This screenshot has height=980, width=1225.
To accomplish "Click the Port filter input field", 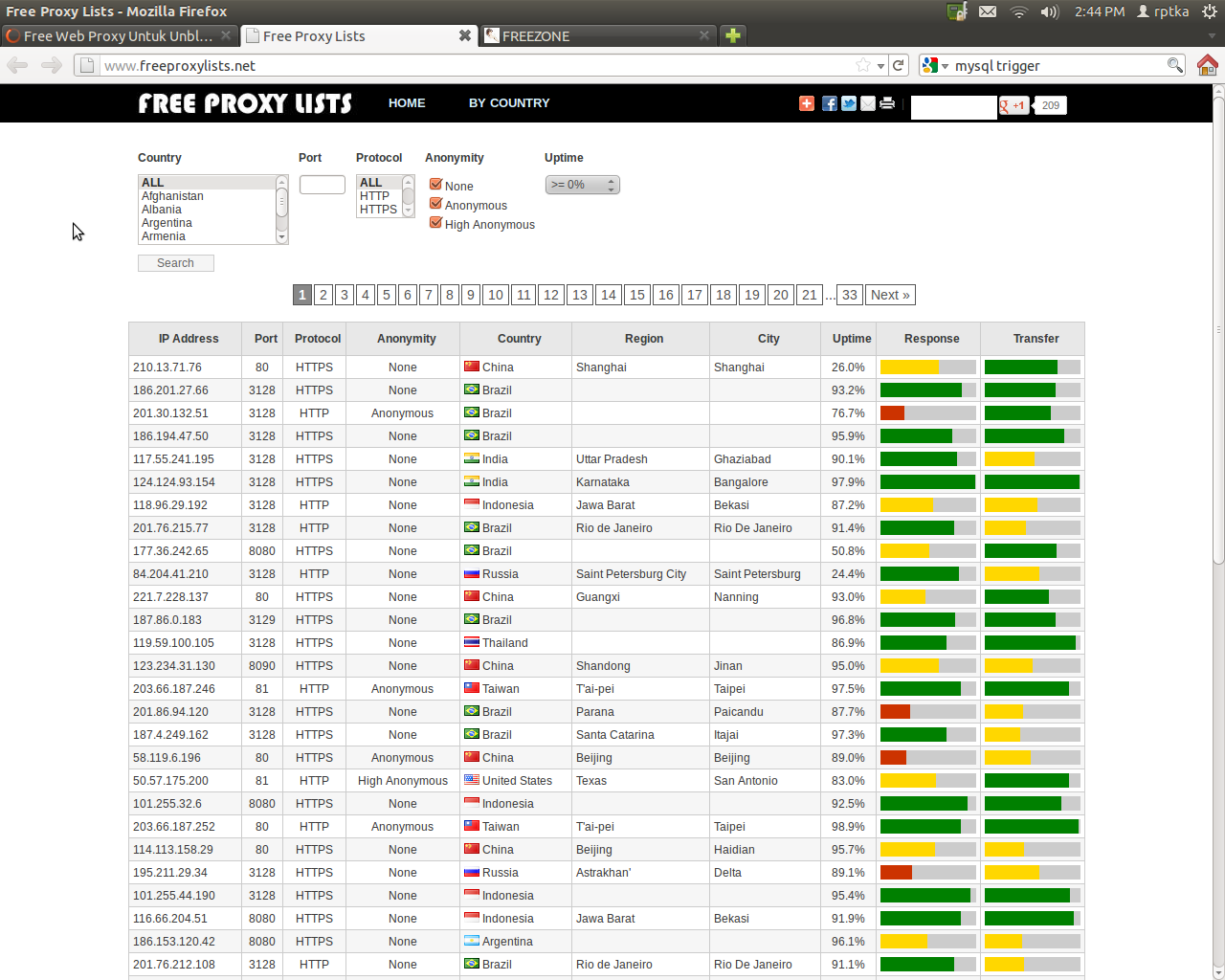I will point(322,185).
